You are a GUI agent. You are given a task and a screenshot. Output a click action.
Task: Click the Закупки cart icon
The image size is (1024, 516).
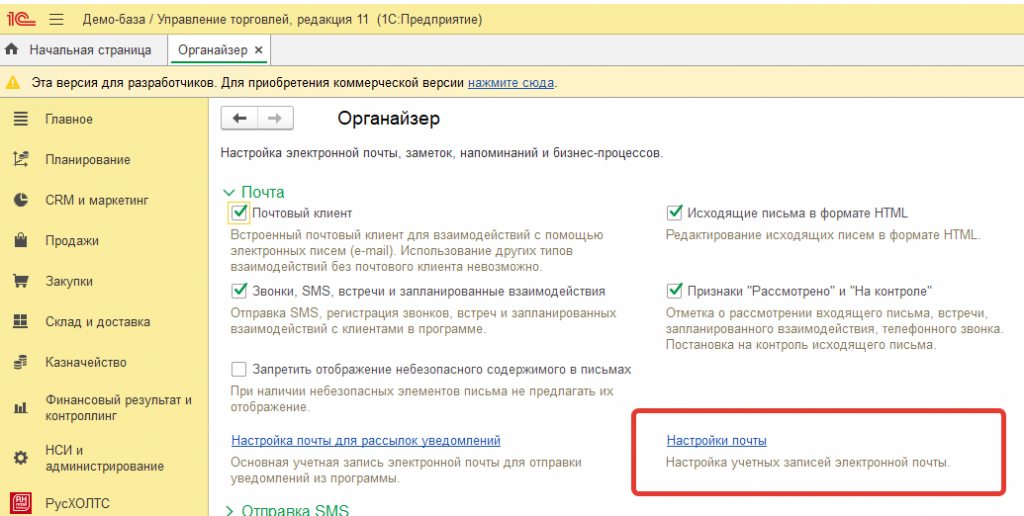[21, 281]
